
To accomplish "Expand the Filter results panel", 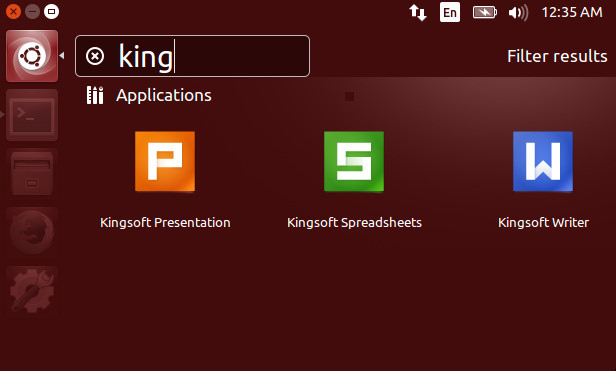I will (x=557, y=56).
